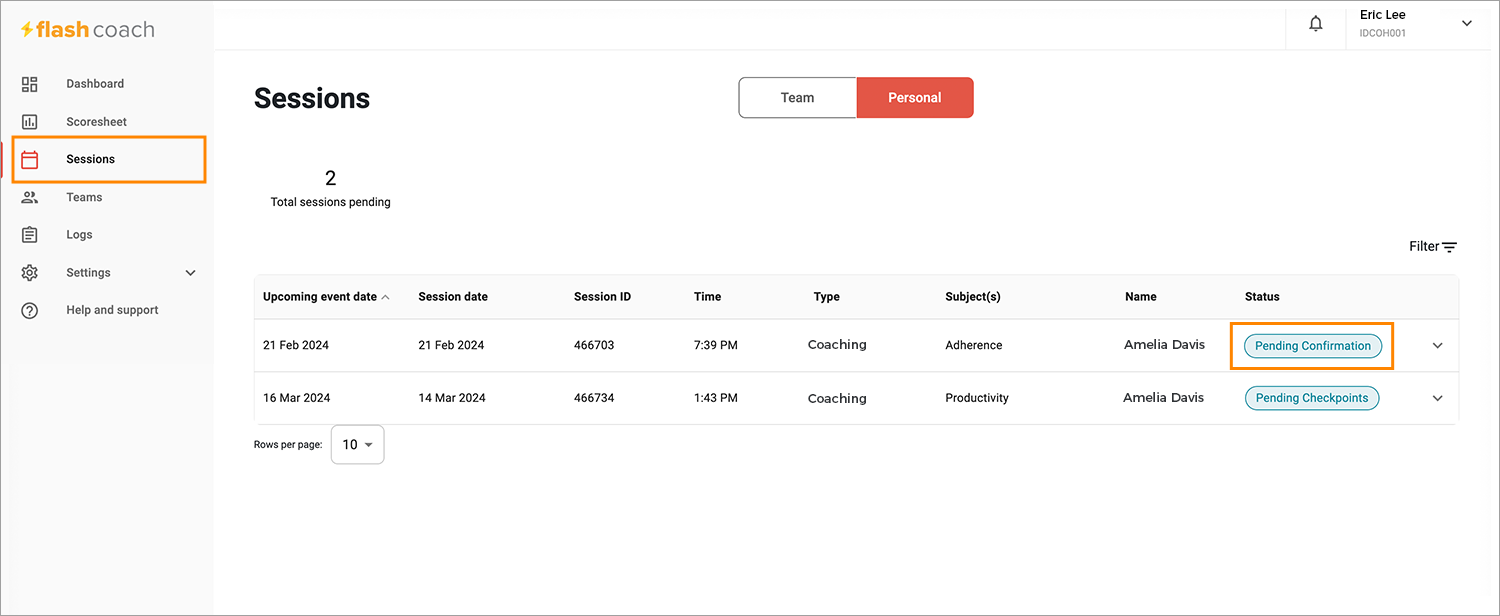Open Help and support page
1500x616 pixels.
click(x=112, y=310)
